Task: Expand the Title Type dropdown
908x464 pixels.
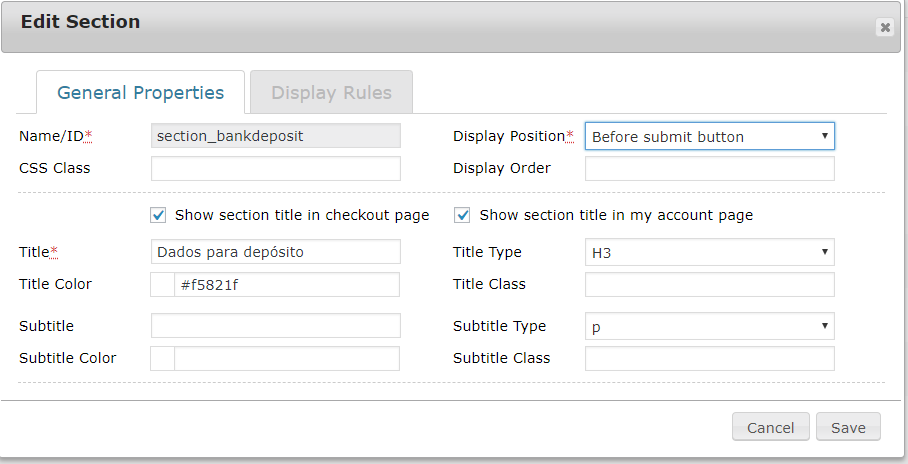Action: [x=709, y=253]
